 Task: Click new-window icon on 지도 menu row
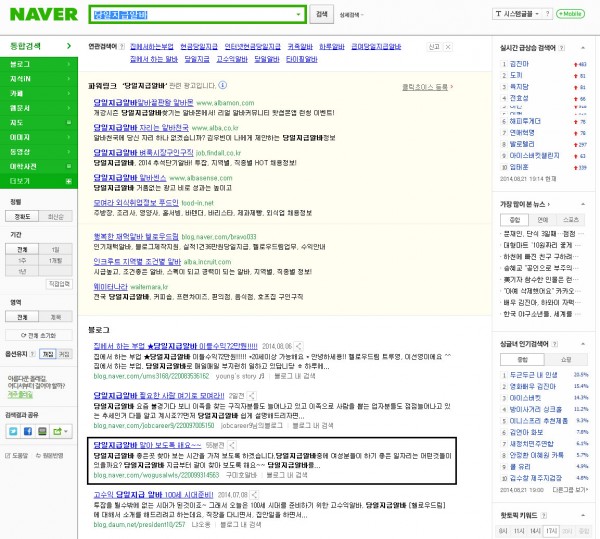[69, 122]
